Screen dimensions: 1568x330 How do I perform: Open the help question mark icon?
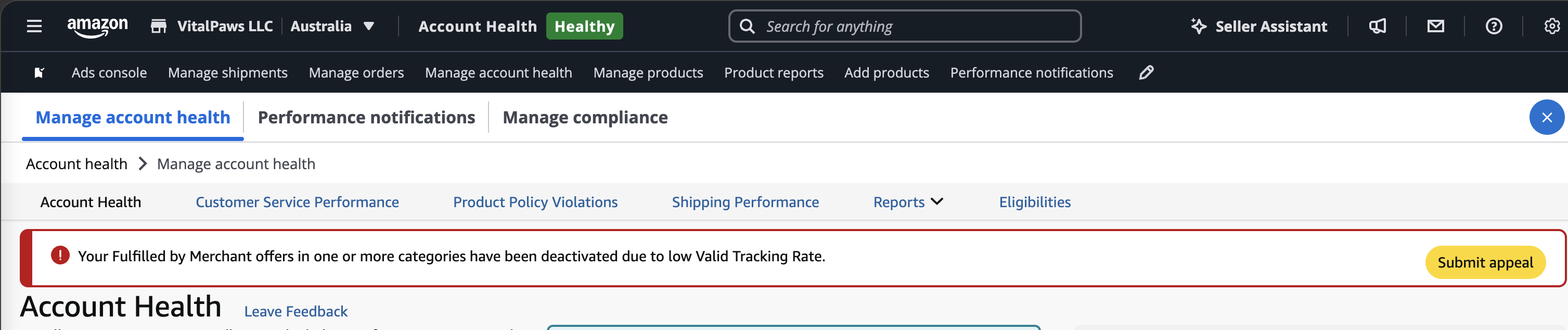(x=1494, y=26)
